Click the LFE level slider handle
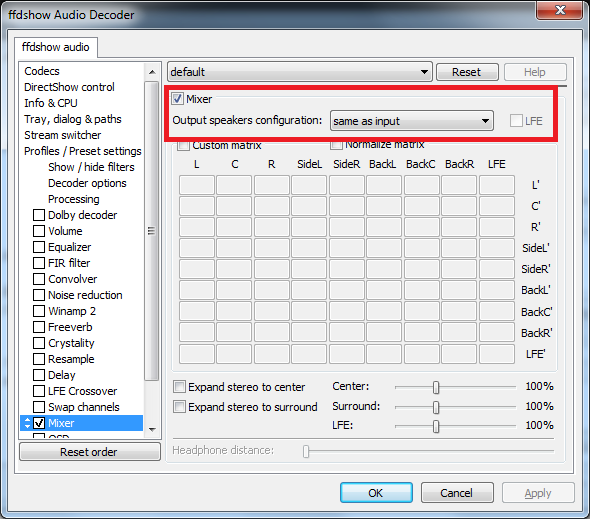The height and width of the screenshot is (519, 590). click(x=436, y=426)
